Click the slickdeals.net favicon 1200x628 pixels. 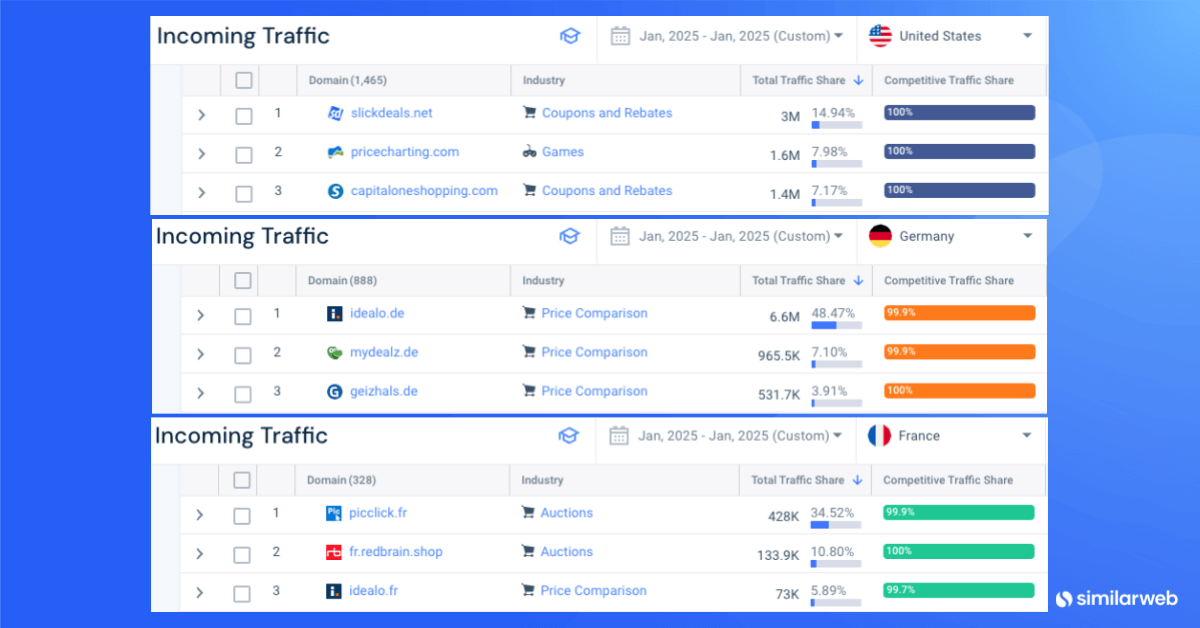click(x=337, y=113)
